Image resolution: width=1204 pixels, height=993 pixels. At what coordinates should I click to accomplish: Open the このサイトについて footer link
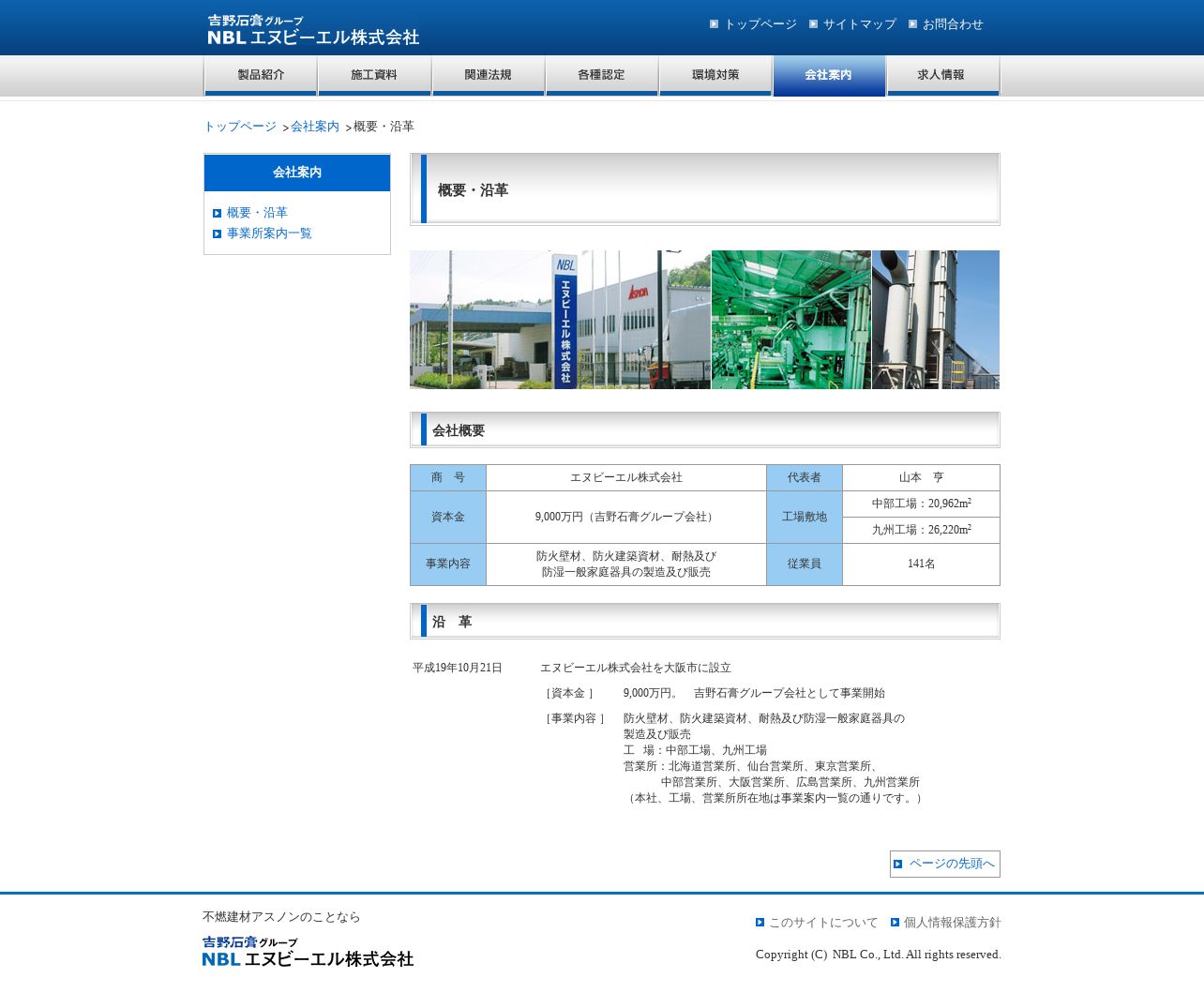(823, 923)
